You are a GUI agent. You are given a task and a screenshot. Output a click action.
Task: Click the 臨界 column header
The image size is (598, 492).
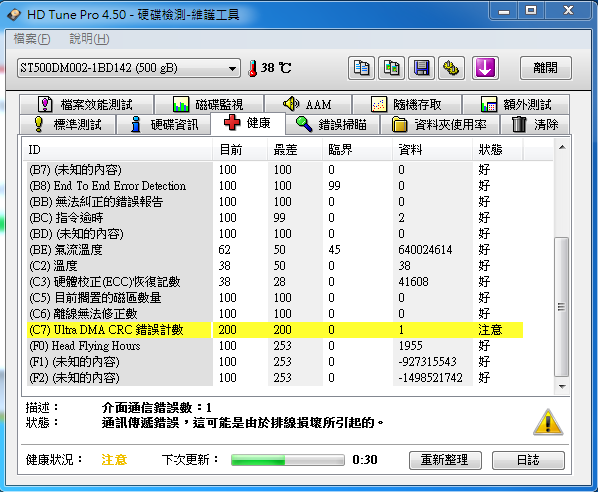point(357,150)
